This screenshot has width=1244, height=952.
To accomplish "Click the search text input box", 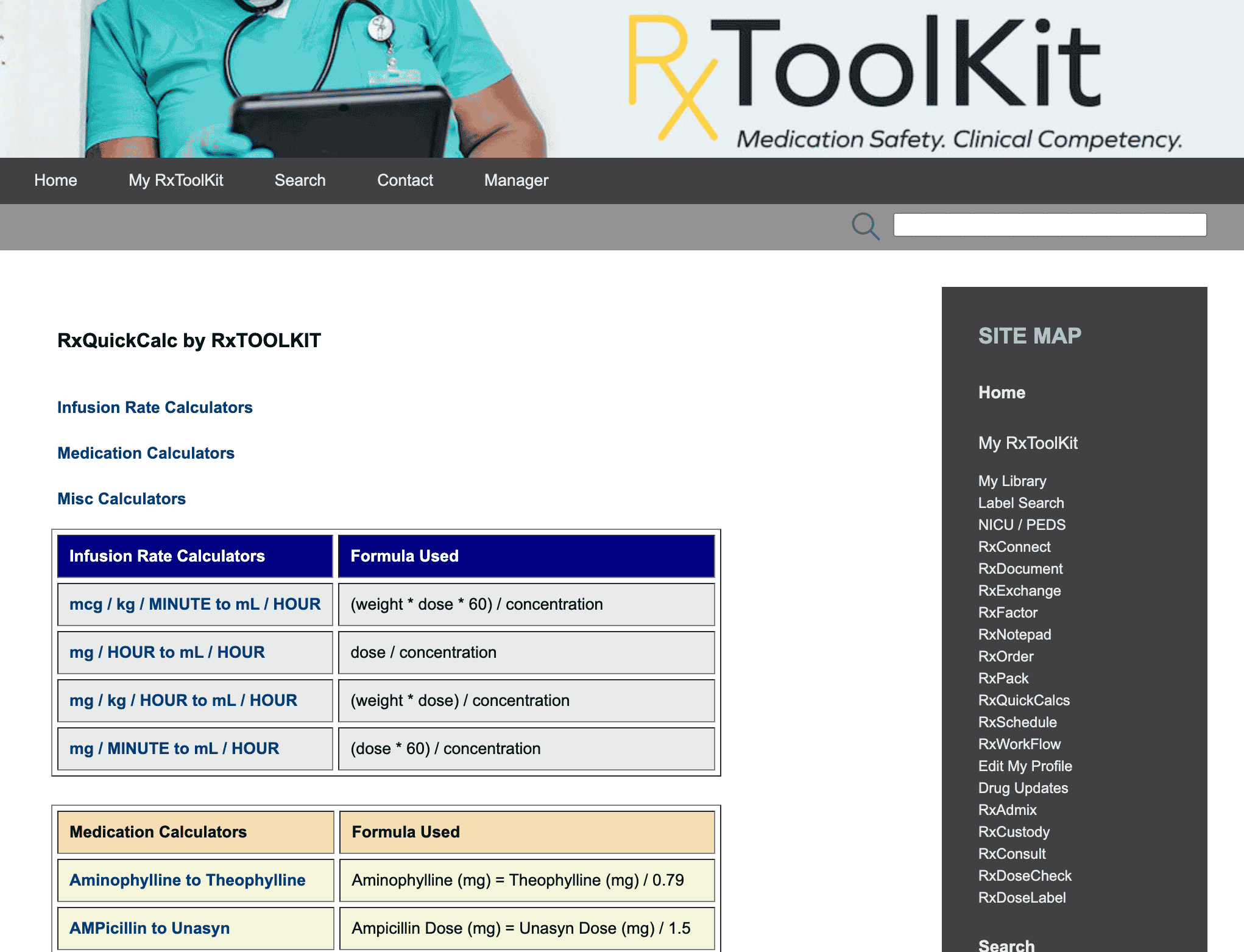I will click(1048, 225).
